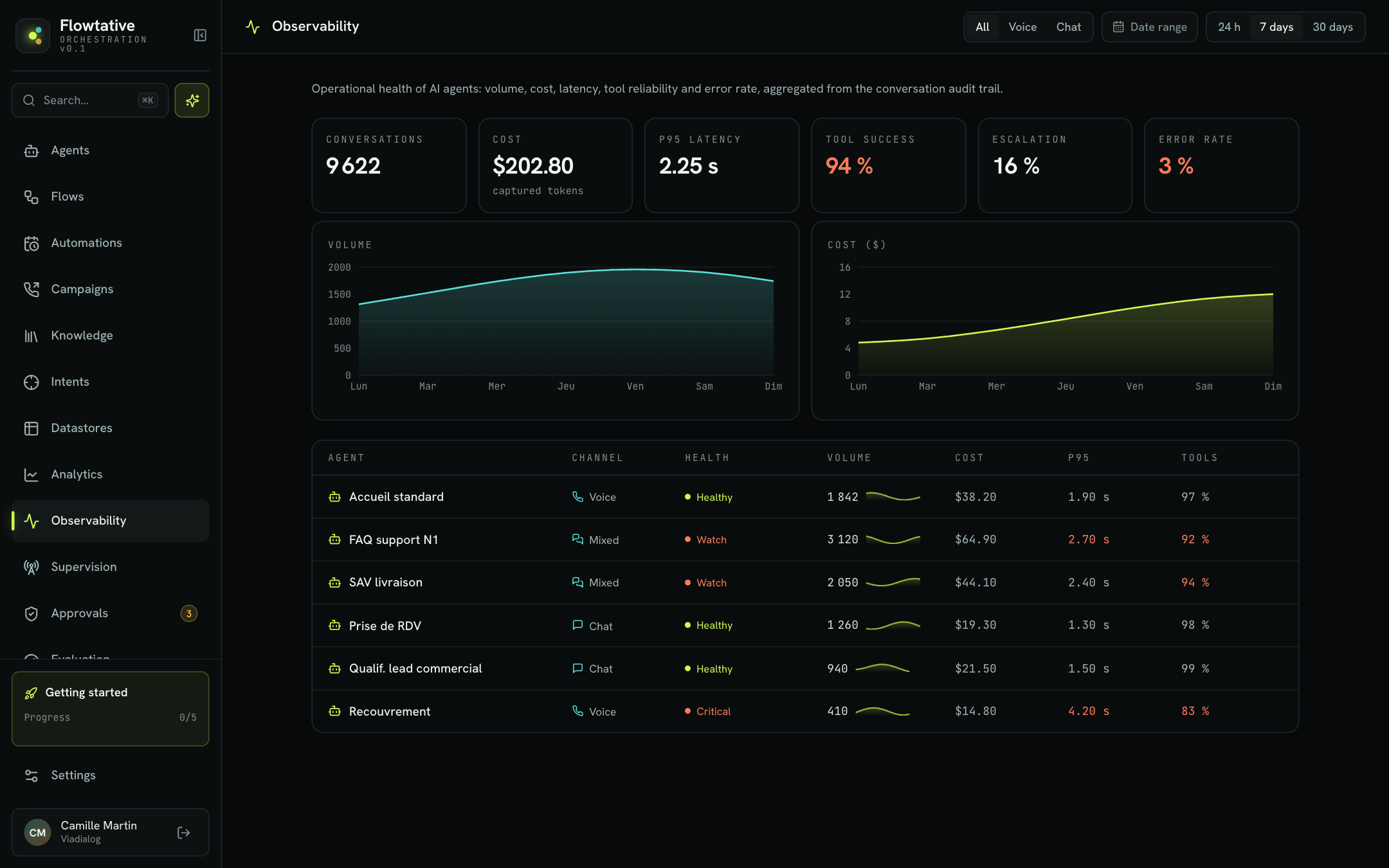Screen dimensions: 1389x868
Task: Collapse the sidebar panel icon
Action: point(200,35)
